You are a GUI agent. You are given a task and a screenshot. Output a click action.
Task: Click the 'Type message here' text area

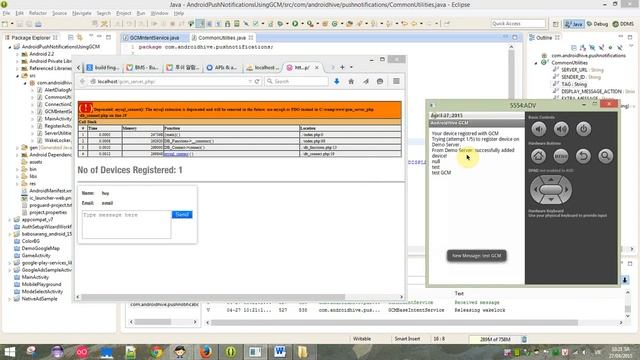pyautogui.click(x=127, y=224)
